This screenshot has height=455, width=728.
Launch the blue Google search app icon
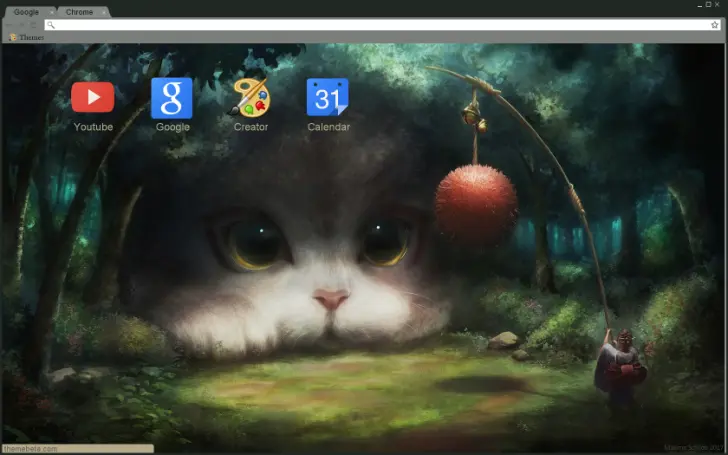click(172, 98)
